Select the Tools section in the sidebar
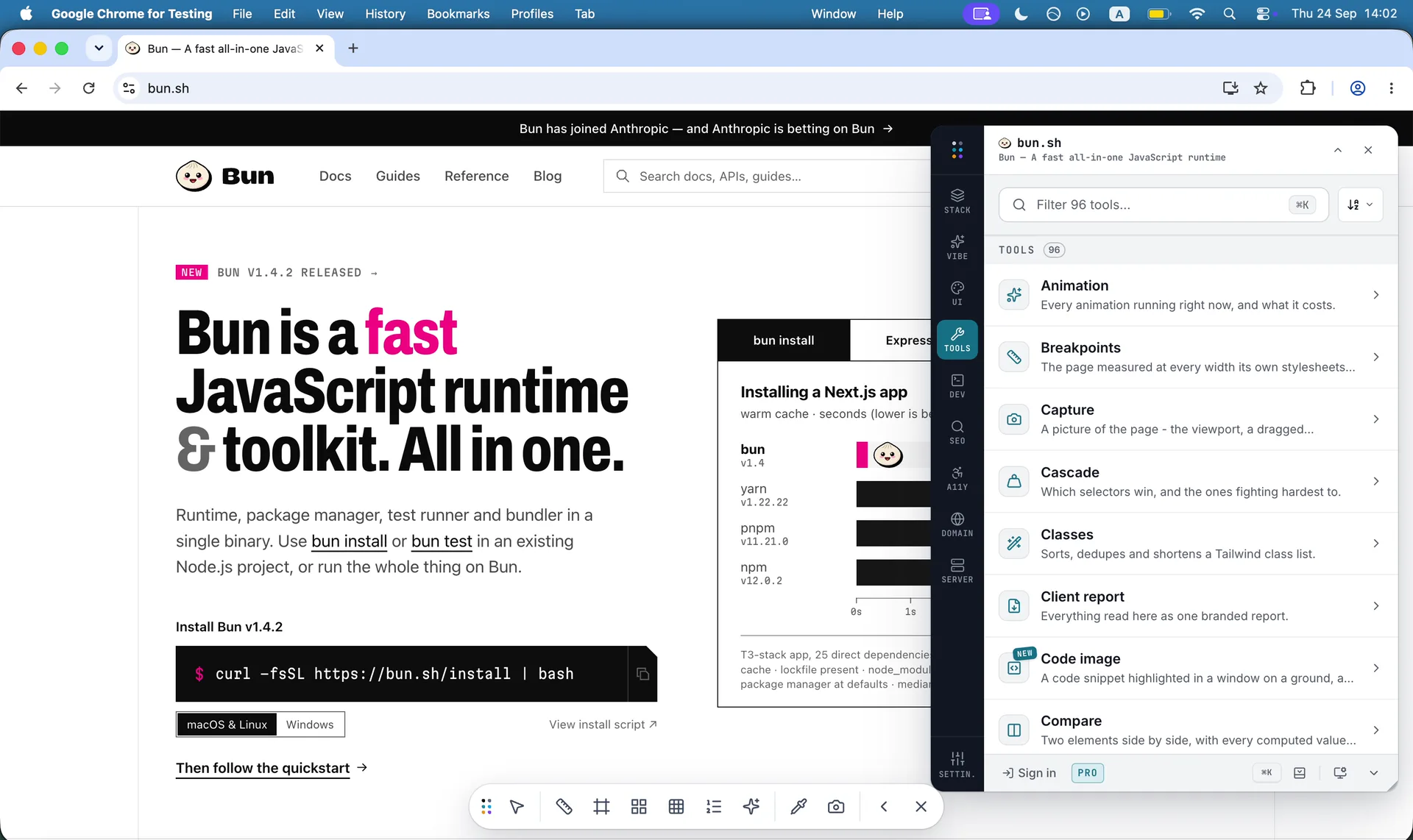 point(957,340)
